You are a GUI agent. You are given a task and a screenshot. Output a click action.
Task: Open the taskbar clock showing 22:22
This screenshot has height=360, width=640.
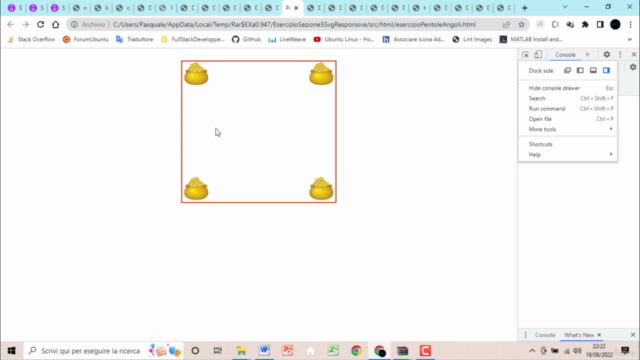pyautogui.click(x=599, y=351)
